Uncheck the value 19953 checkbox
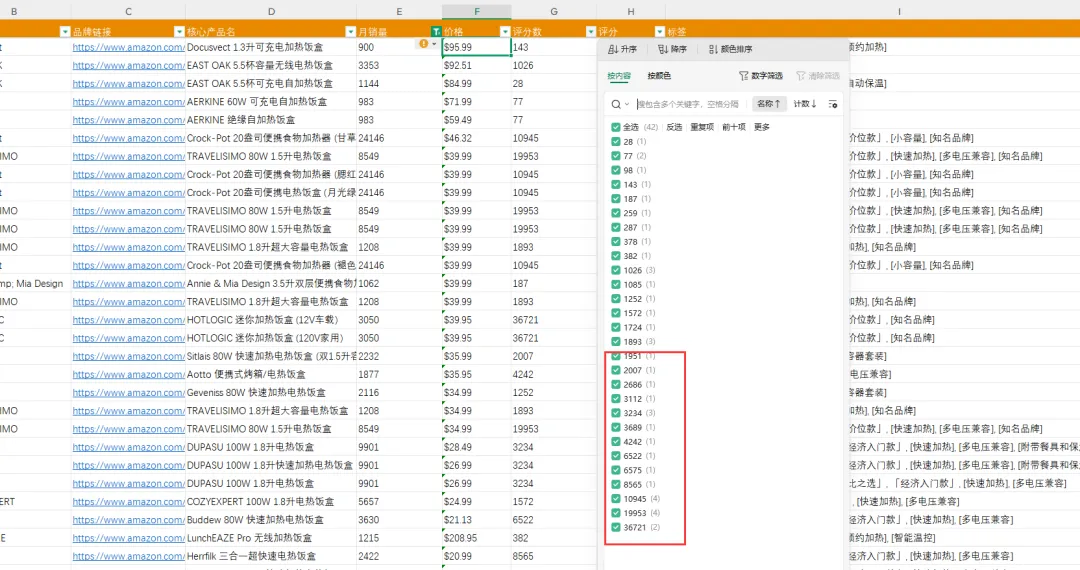The image size is (1080, 570). (x=616, y=513)
